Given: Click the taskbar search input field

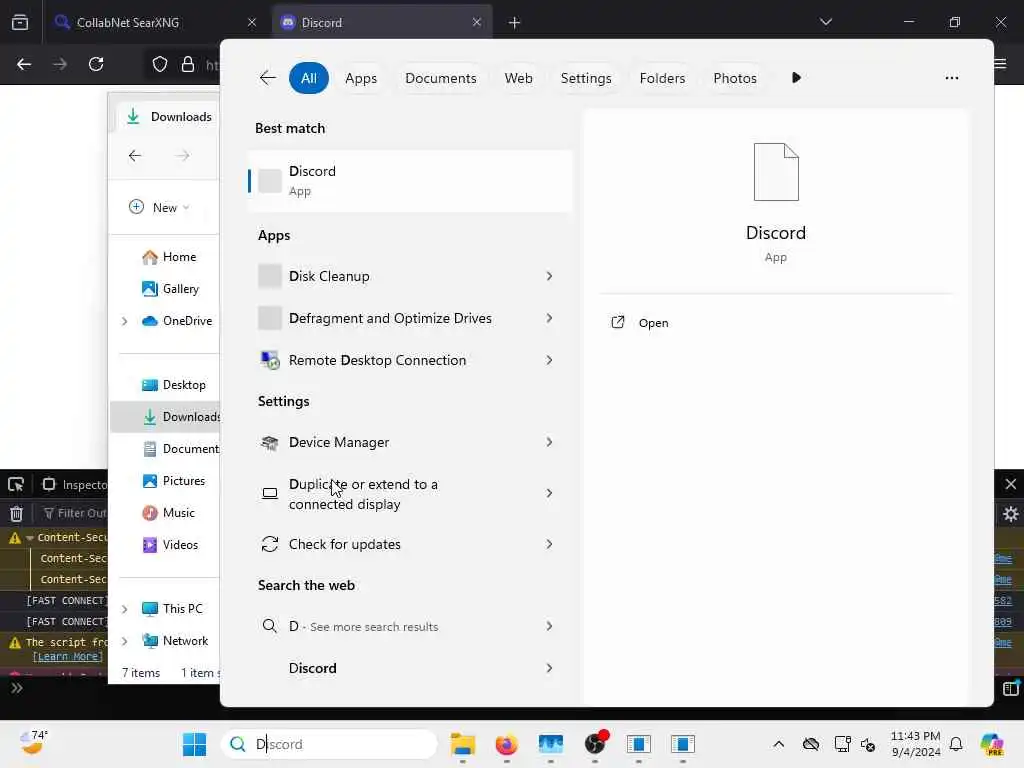Looking at the screenshot, I should (x=329, y=744).
